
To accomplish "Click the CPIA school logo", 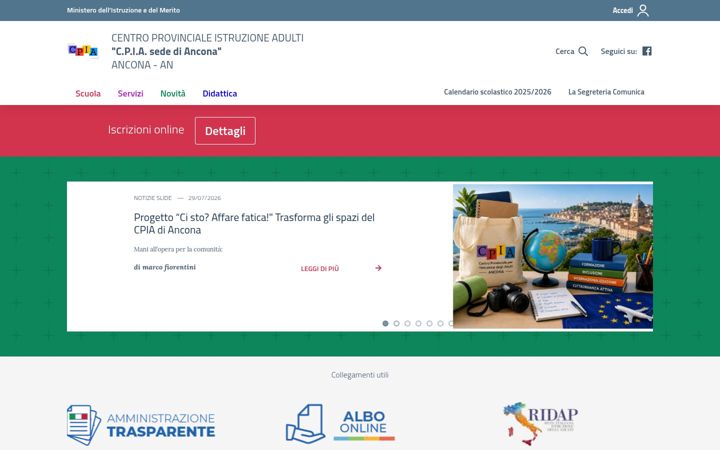I will 83,51.
